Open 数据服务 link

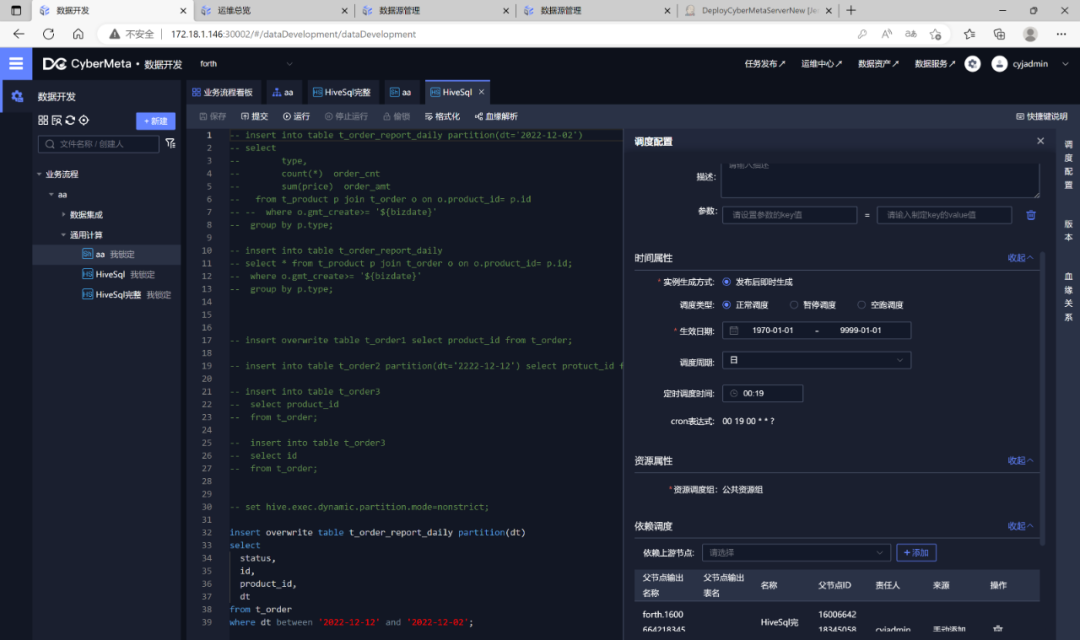[935, 64]
